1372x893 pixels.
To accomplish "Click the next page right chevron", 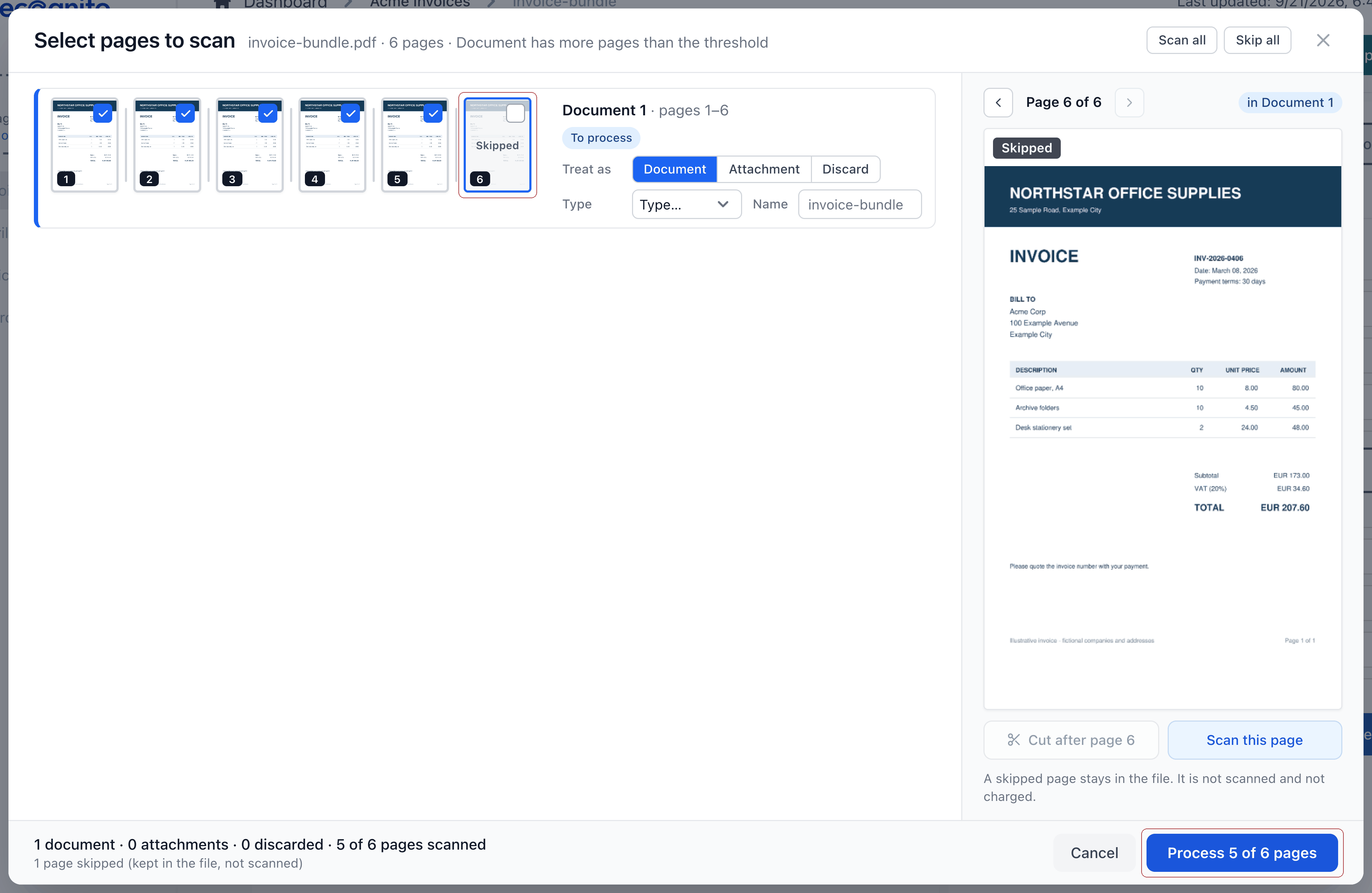I will pyautogui.click(x=1129, y=103).
